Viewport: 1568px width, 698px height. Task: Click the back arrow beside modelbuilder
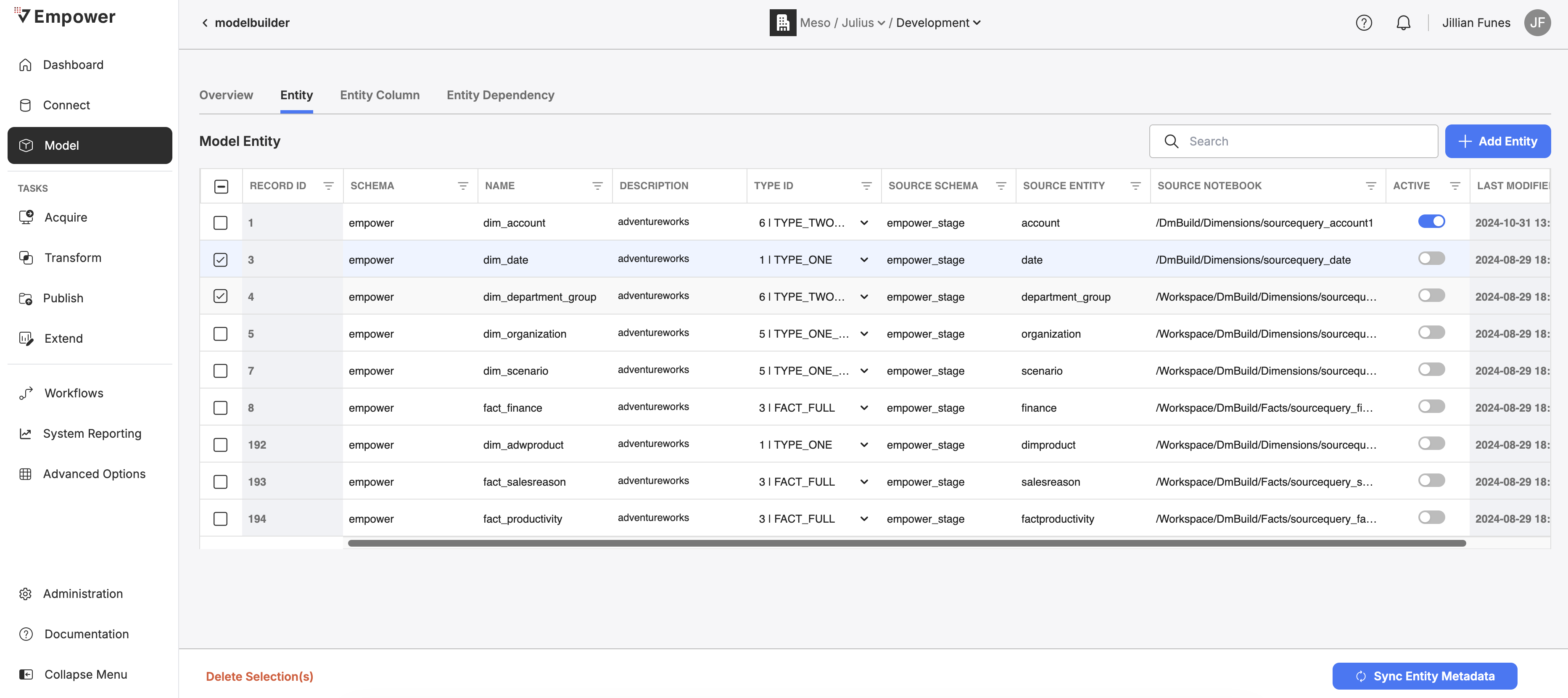[205, 23]
